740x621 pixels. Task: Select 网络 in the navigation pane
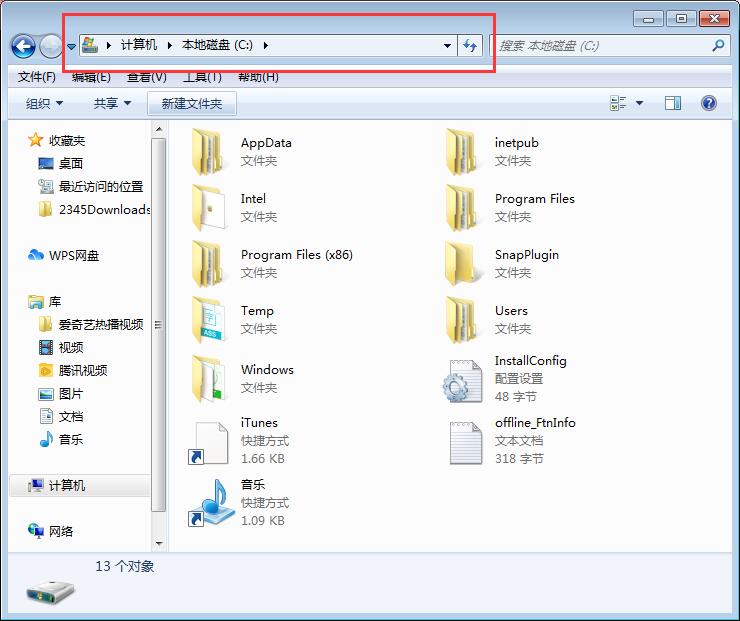61,531
